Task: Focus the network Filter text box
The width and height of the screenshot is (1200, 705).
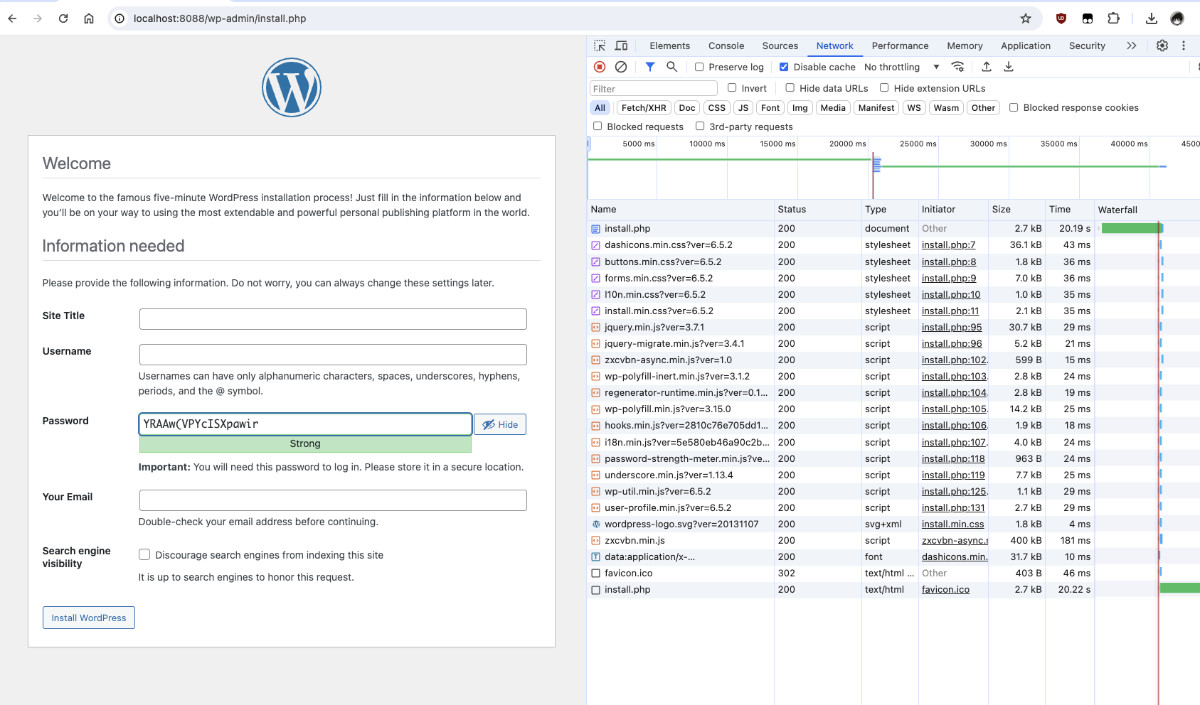Action: [654, 88]
